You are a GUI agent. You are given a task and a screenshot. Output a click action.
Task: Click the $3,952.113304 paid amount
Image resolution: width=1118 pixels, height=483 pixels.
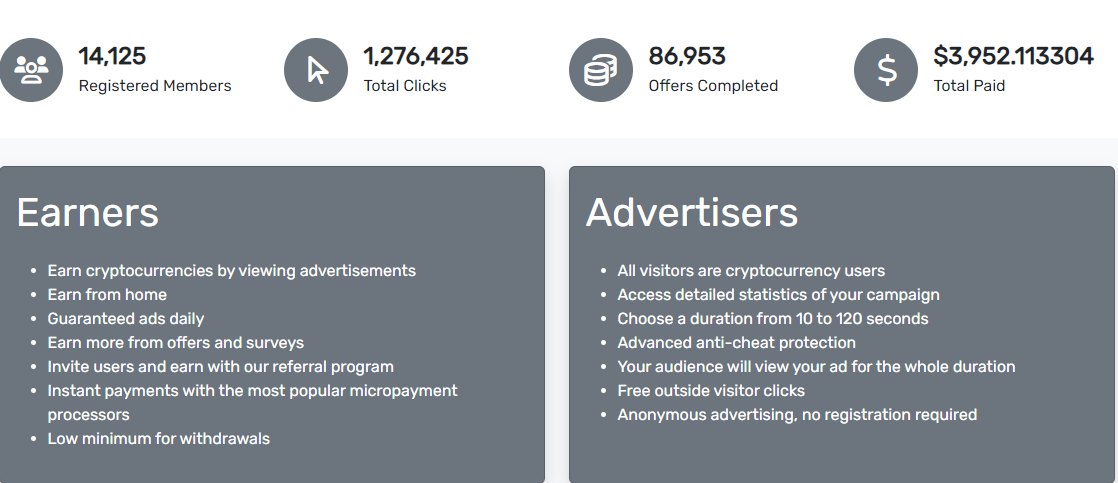coord(1013,56)
